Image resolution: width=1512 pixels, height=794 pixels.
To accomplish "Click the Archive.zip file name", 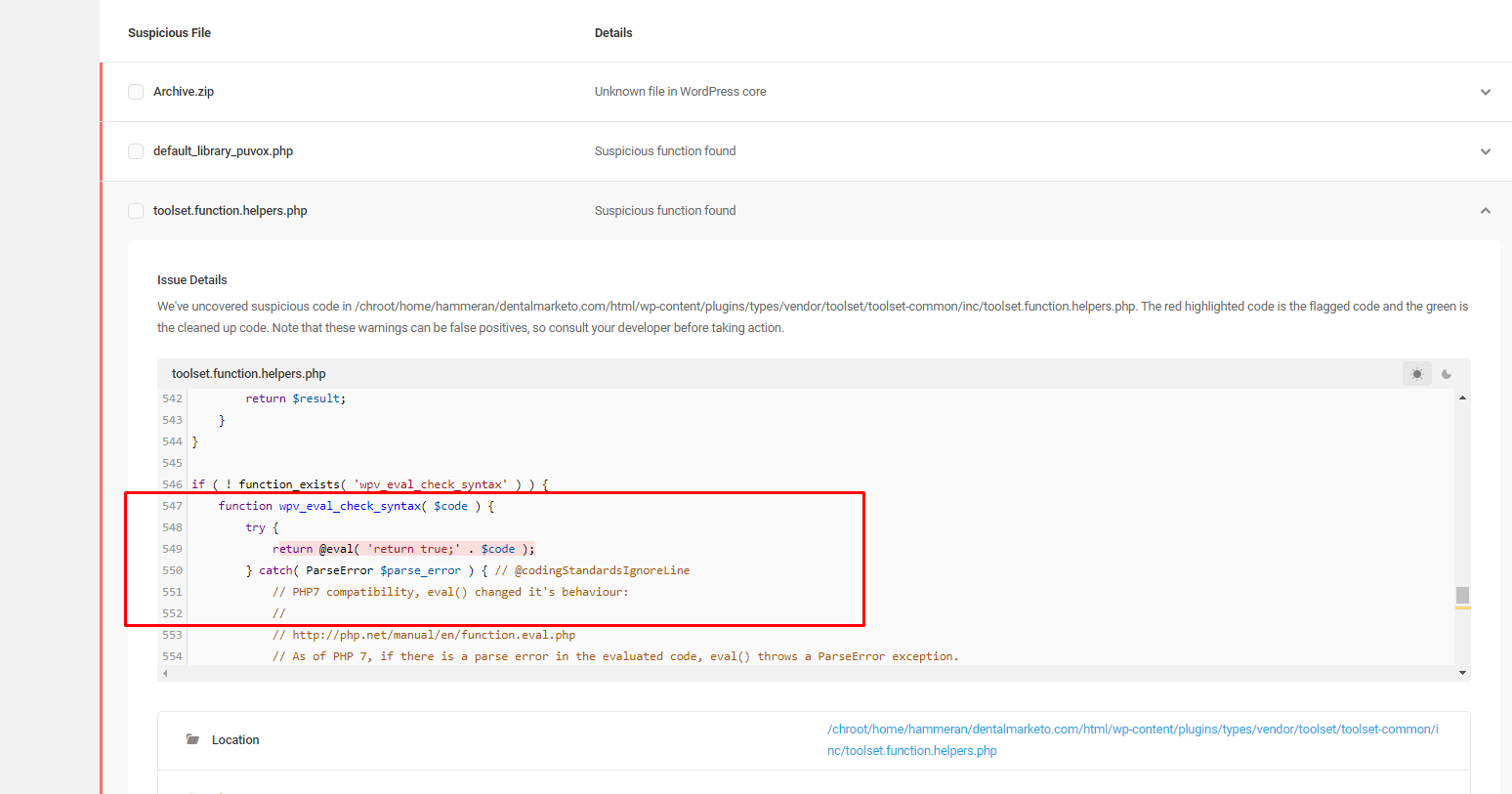I will coord(184,92).
